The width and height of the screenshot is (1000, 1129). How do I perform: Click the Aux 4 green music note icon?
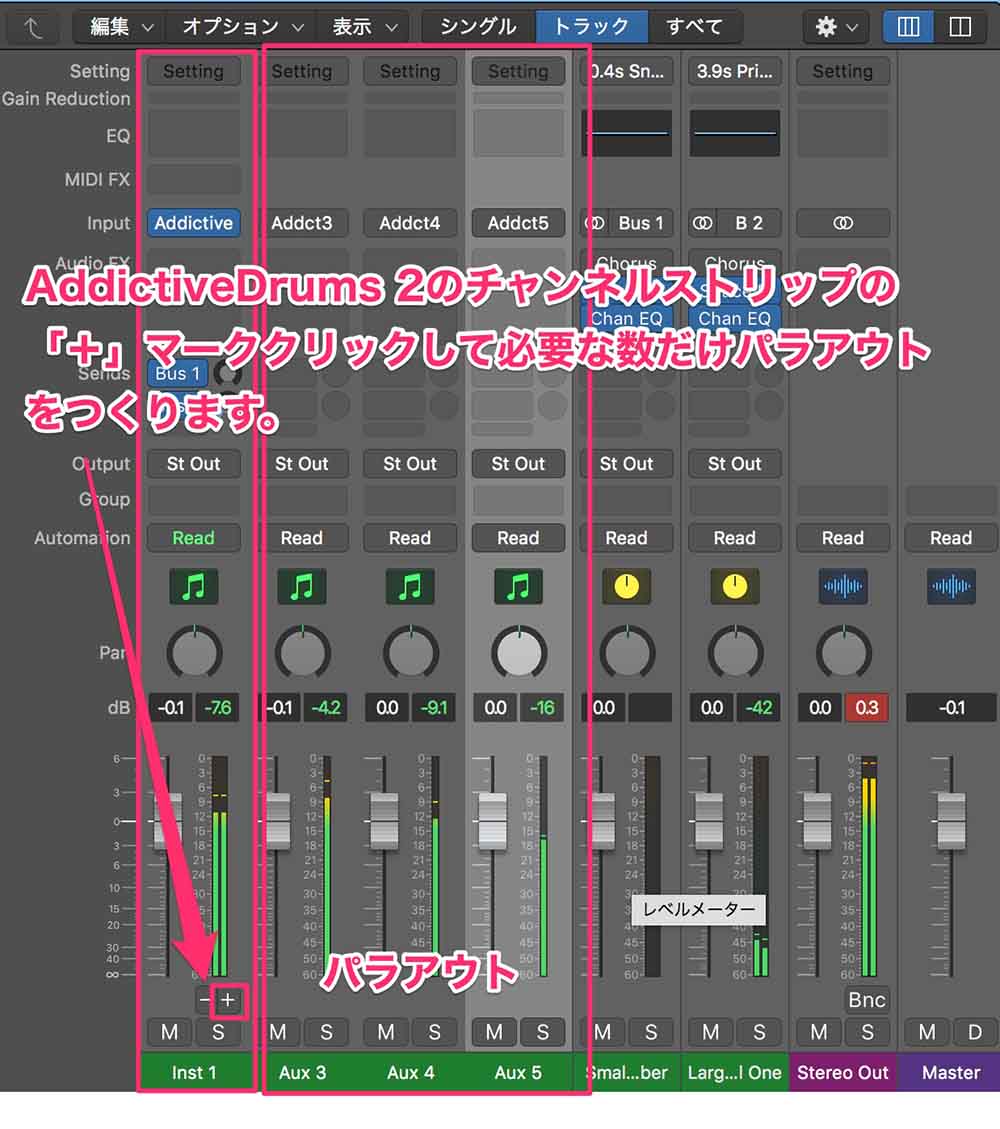pyautogui.click(x=410, y=587)
